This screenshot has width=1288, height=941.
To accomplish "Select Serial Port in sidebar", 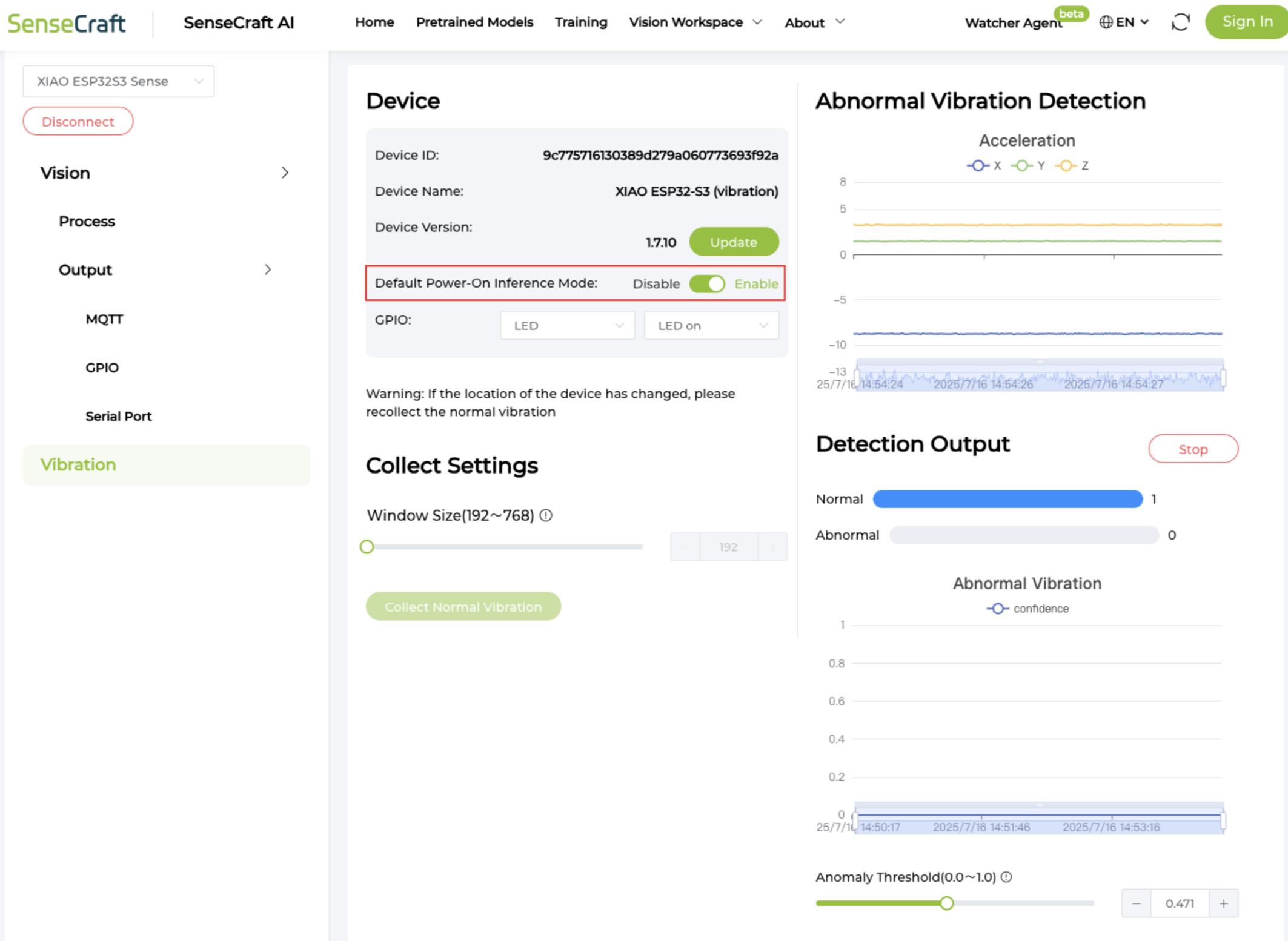I will point(119,416).
